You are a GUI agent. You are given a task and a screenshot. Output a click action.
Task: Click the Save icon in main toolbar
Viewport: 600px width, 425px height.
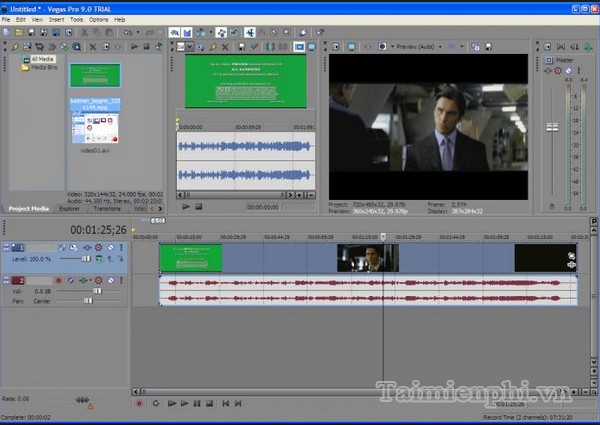[x=33, y=32]
